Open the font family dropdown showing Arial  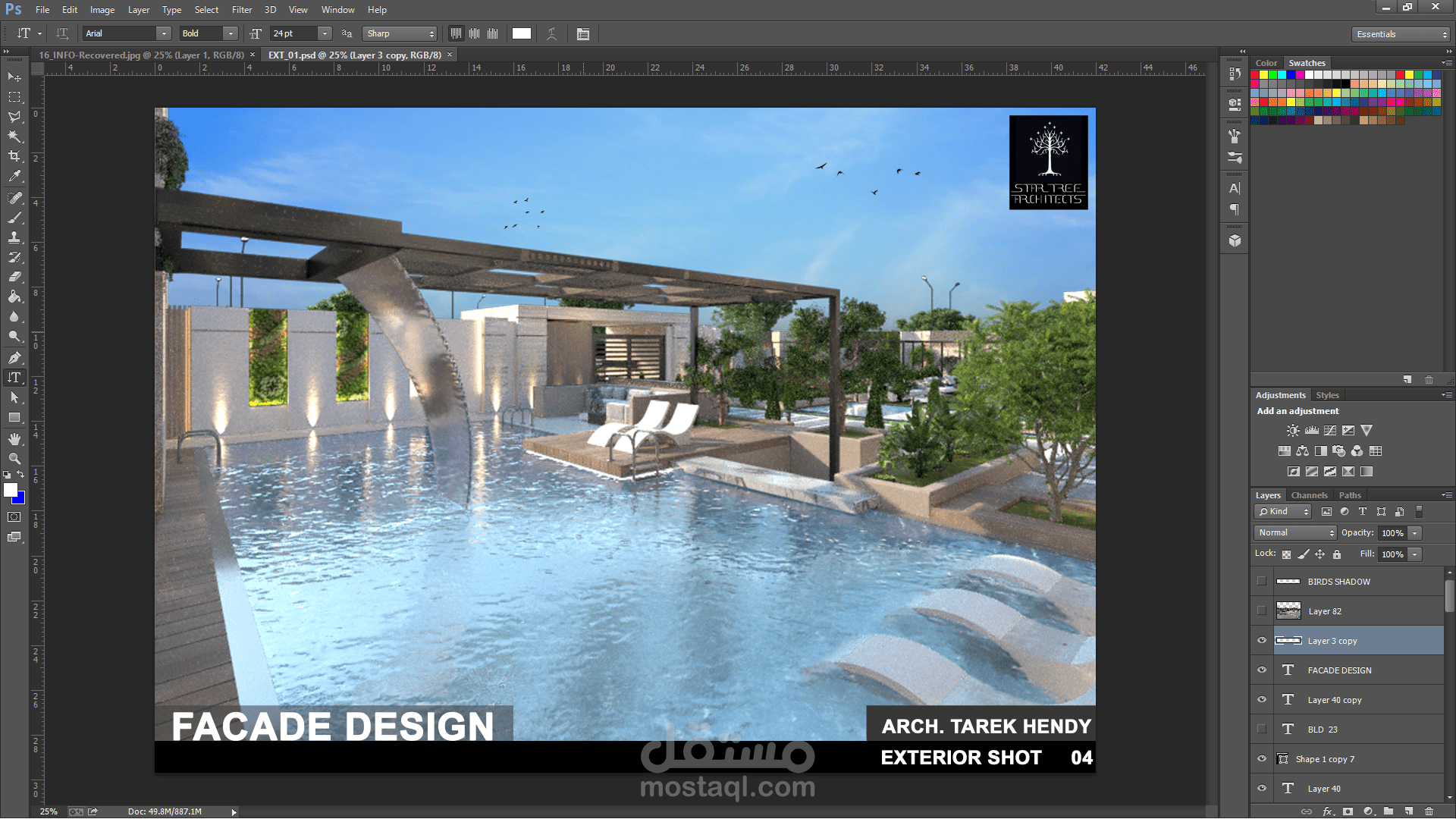click(163, 33)
